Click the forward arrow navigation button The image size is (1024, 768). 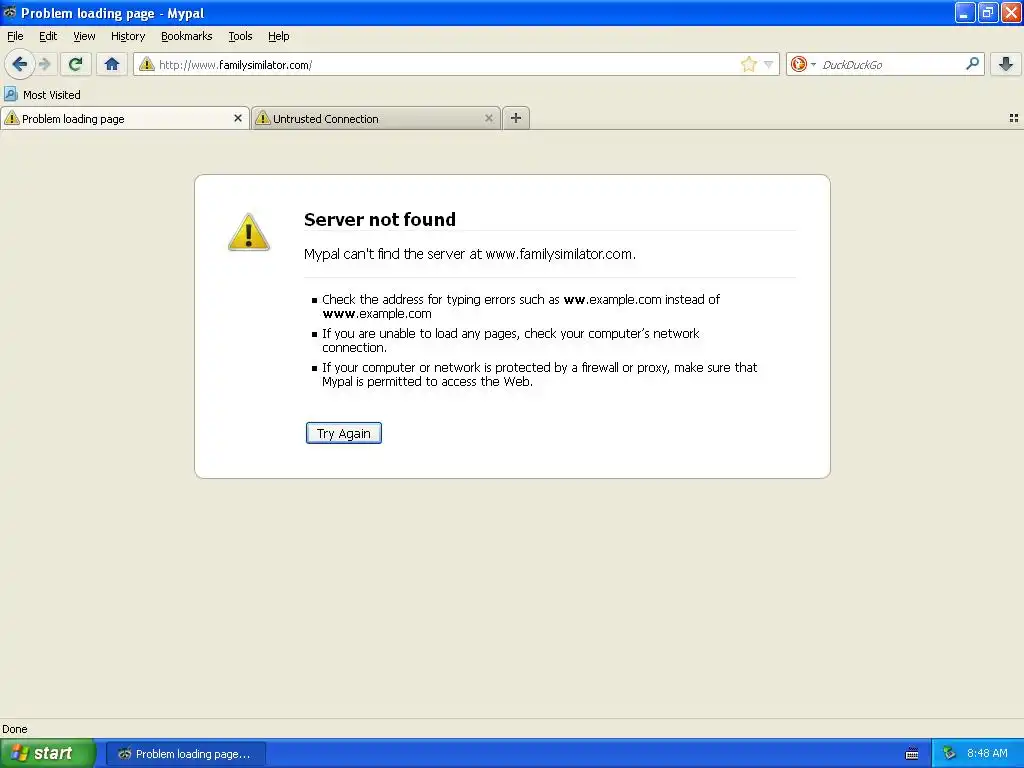tap(45, 64)
